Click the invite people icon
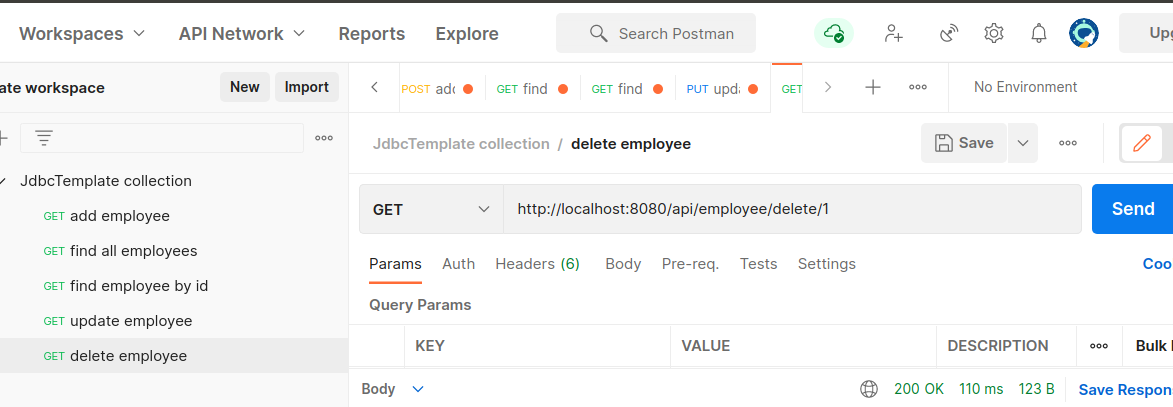1173x407 pixels. (x=893, y=34)
